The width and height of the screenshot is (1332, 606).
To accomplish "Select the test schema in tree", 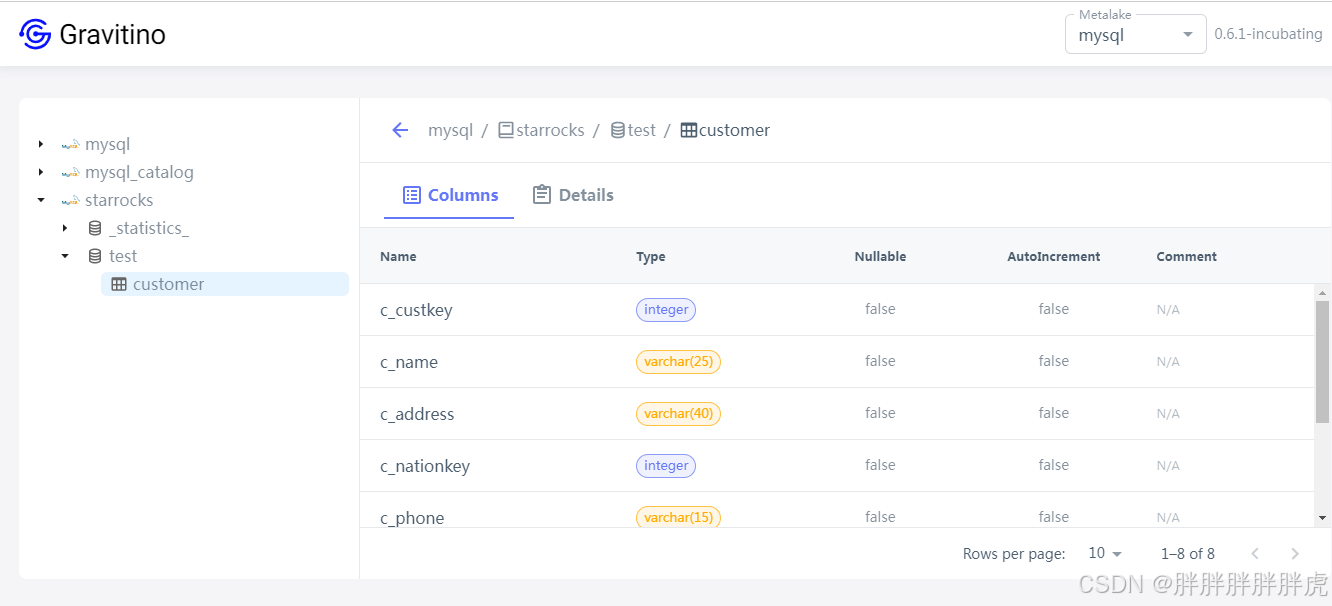I will 123,256.
